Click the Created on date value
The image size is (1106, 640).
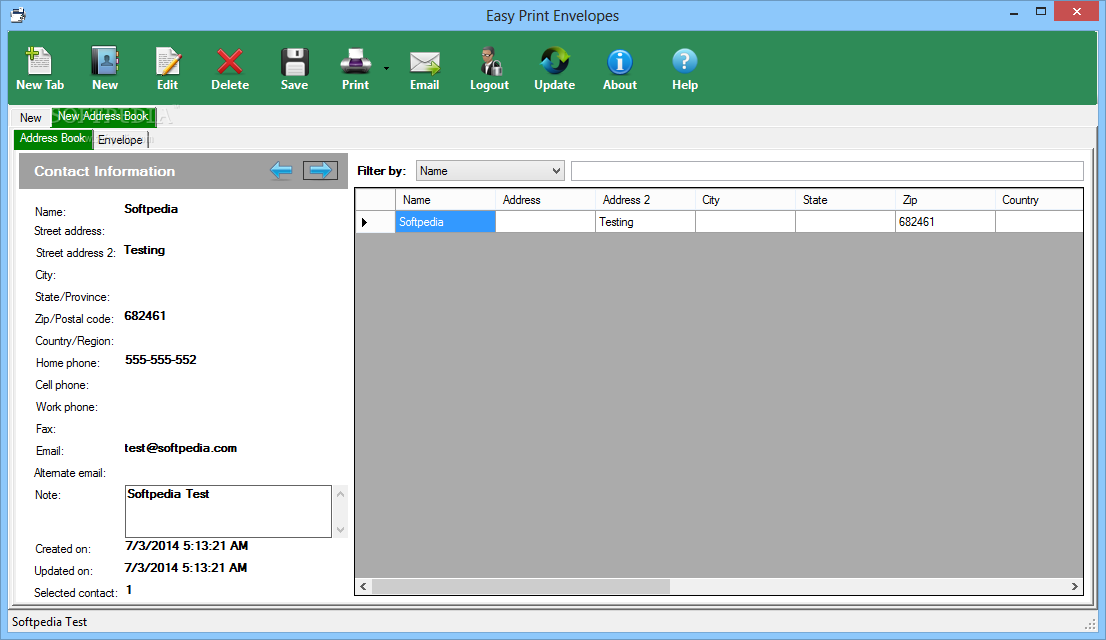186,545
